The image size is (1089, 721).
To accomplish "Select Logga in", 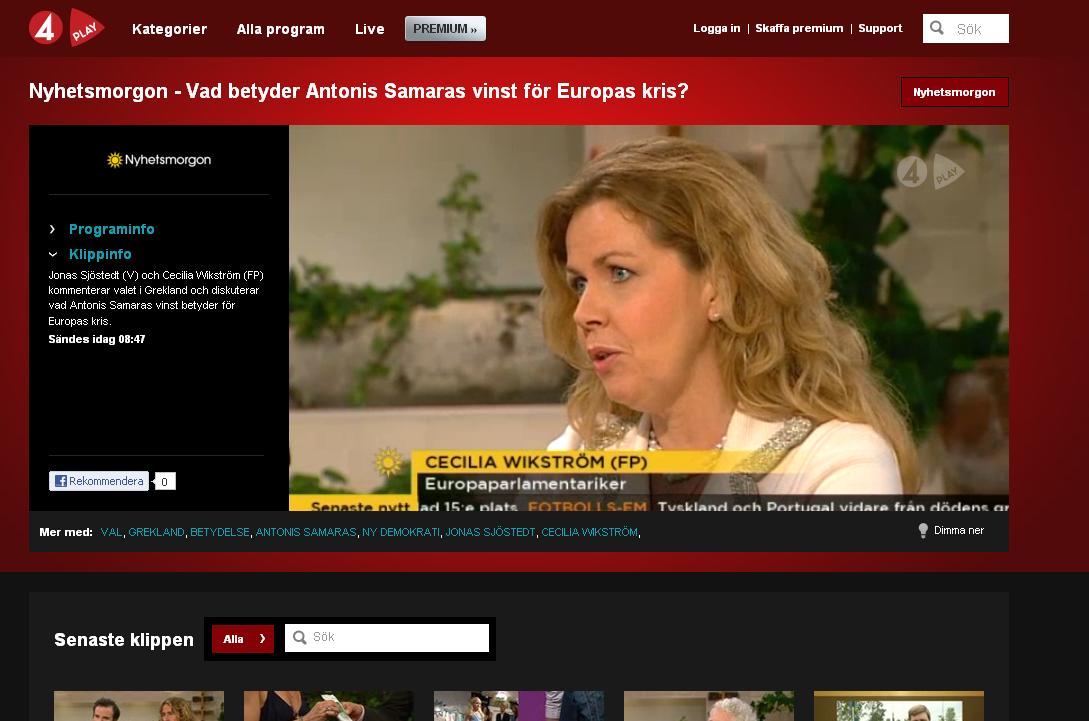I will pos(716,28).
